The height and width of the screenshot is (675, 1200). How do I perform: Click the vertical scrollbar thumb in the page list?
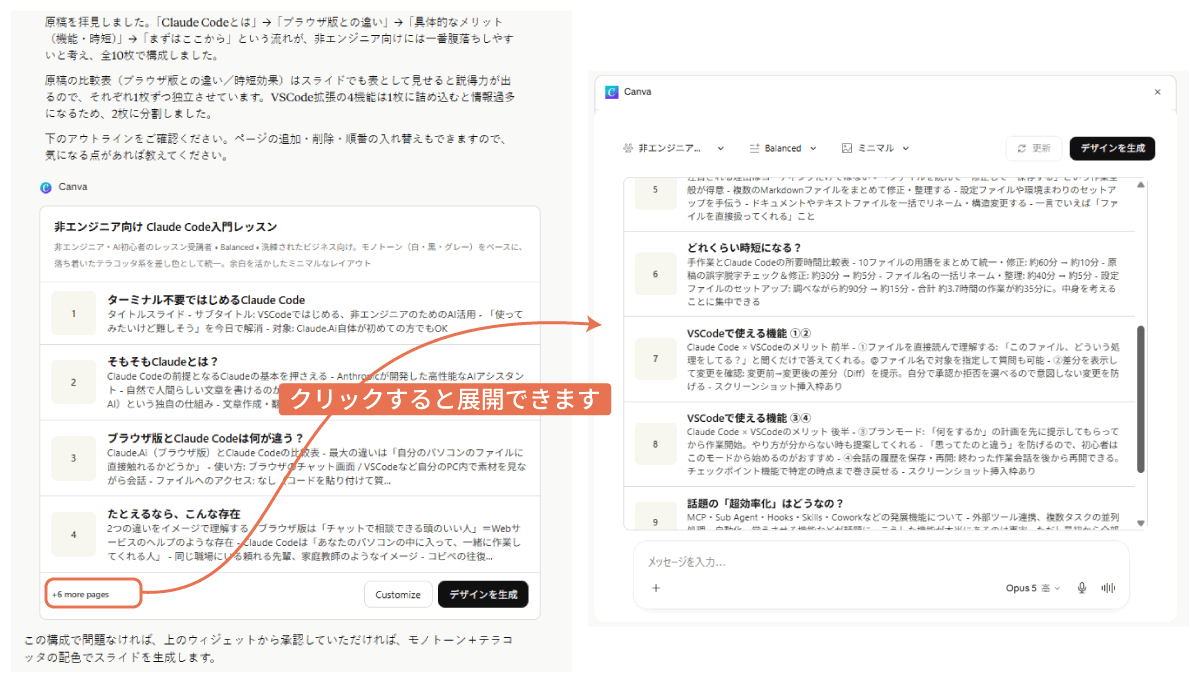pyautogui.click(x=1141, y=400)
